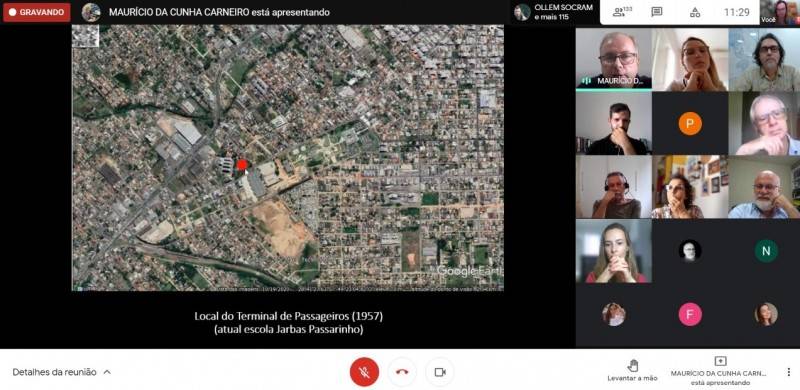The height and width of the screenshot is (390, 800).
Task: Select the MAURÍCIO D... video tile
Action: (614, 60)
